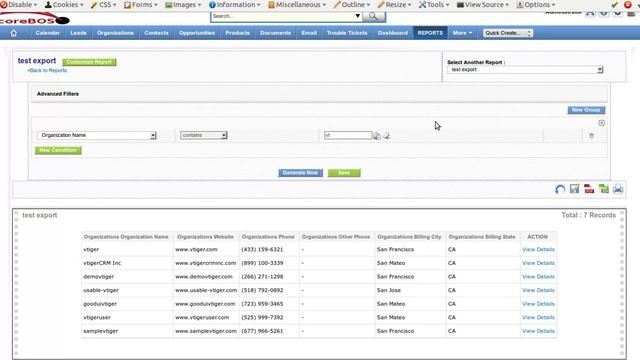Click the search magnifier button
This screenshot has width=640, height=360.
pyautogui.click(x=373, y=16)
